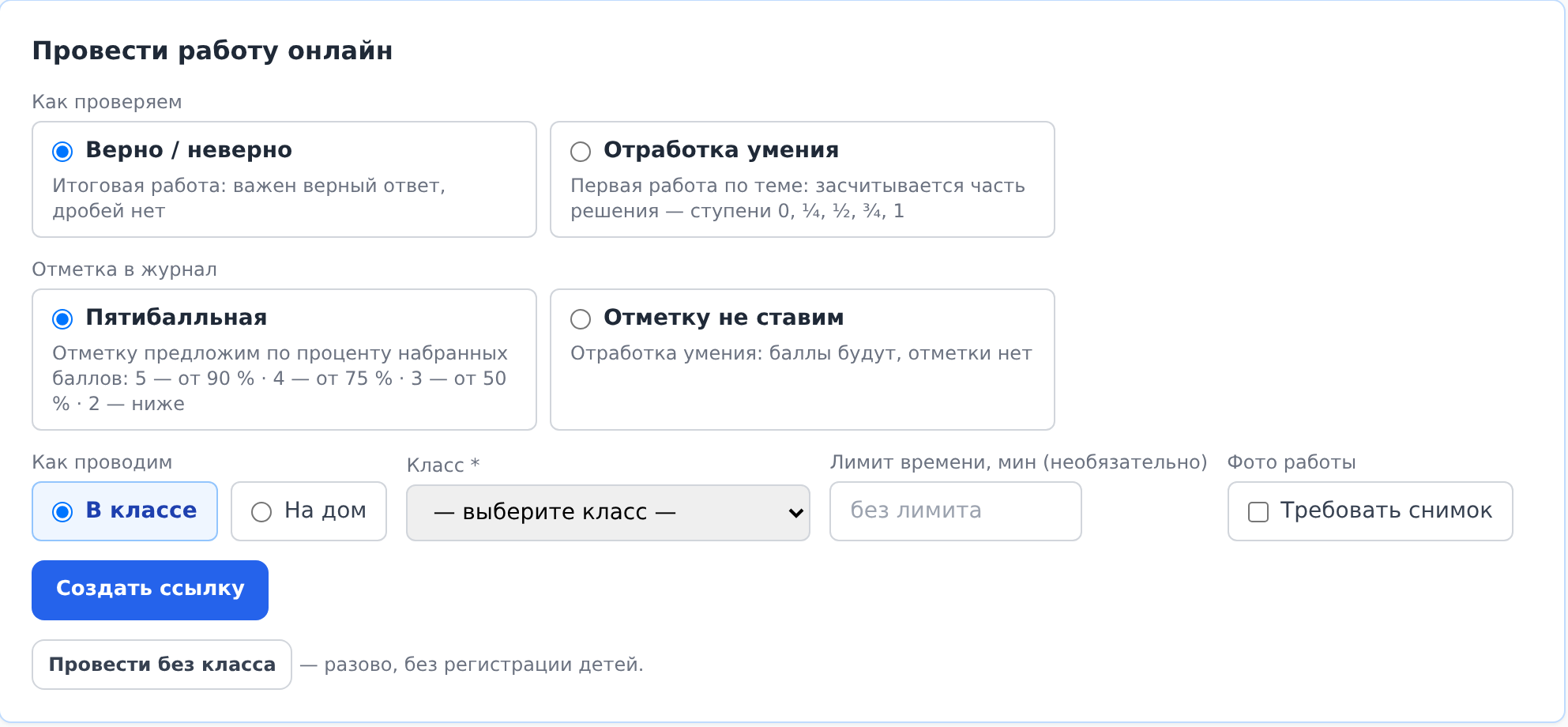Select the «Пятибалльная» grading radio button

(62, 318)
